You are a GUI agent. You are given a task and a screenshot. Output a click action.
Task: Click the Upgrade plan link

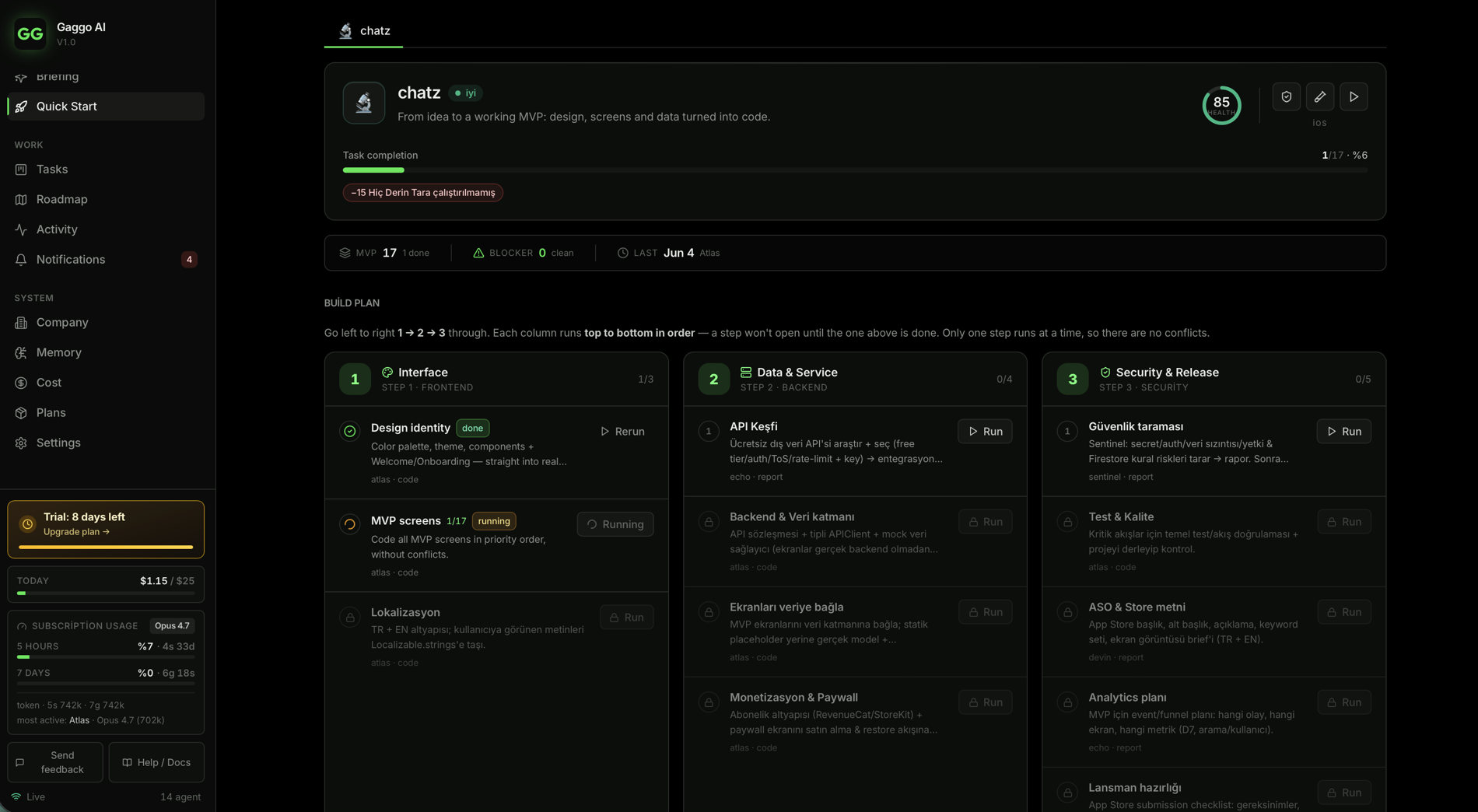[76, 532]
